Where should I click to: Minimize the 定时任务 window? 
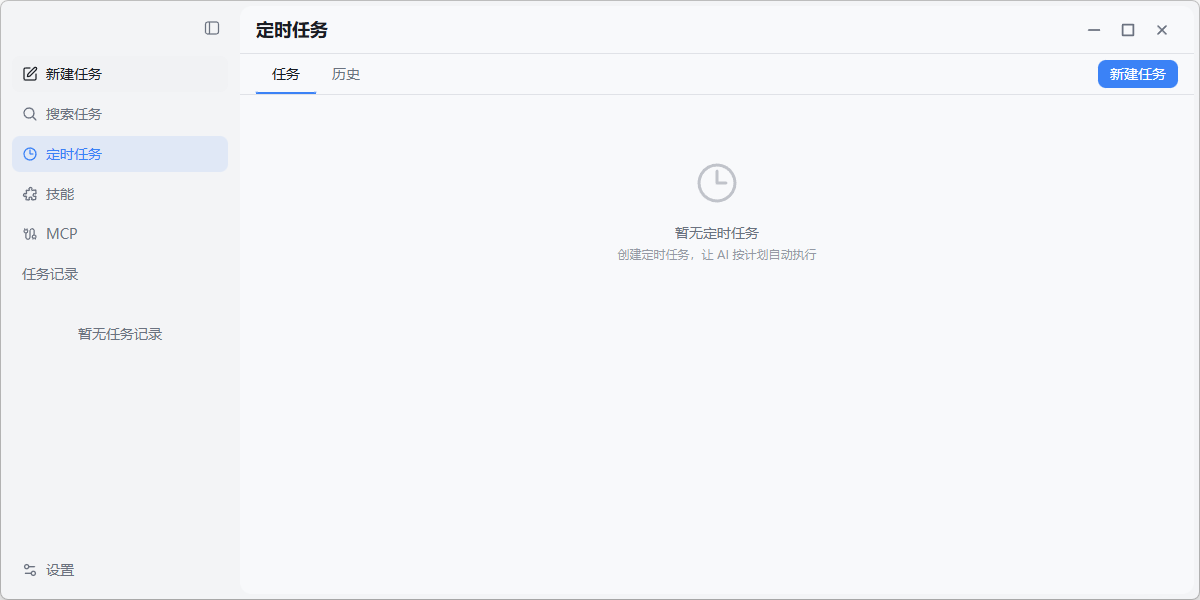click(1094, 30)
